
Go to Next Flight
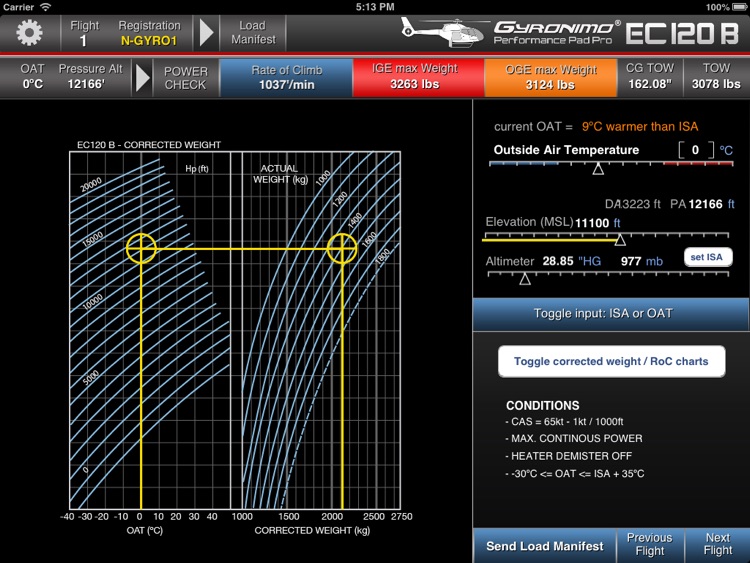[717, 545]
